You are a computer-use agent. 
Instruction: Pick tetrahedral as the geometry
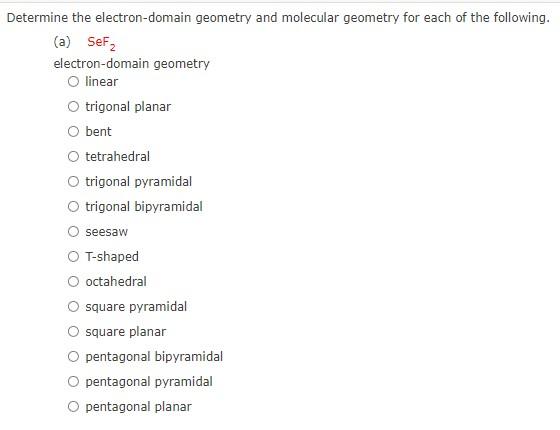73,156
